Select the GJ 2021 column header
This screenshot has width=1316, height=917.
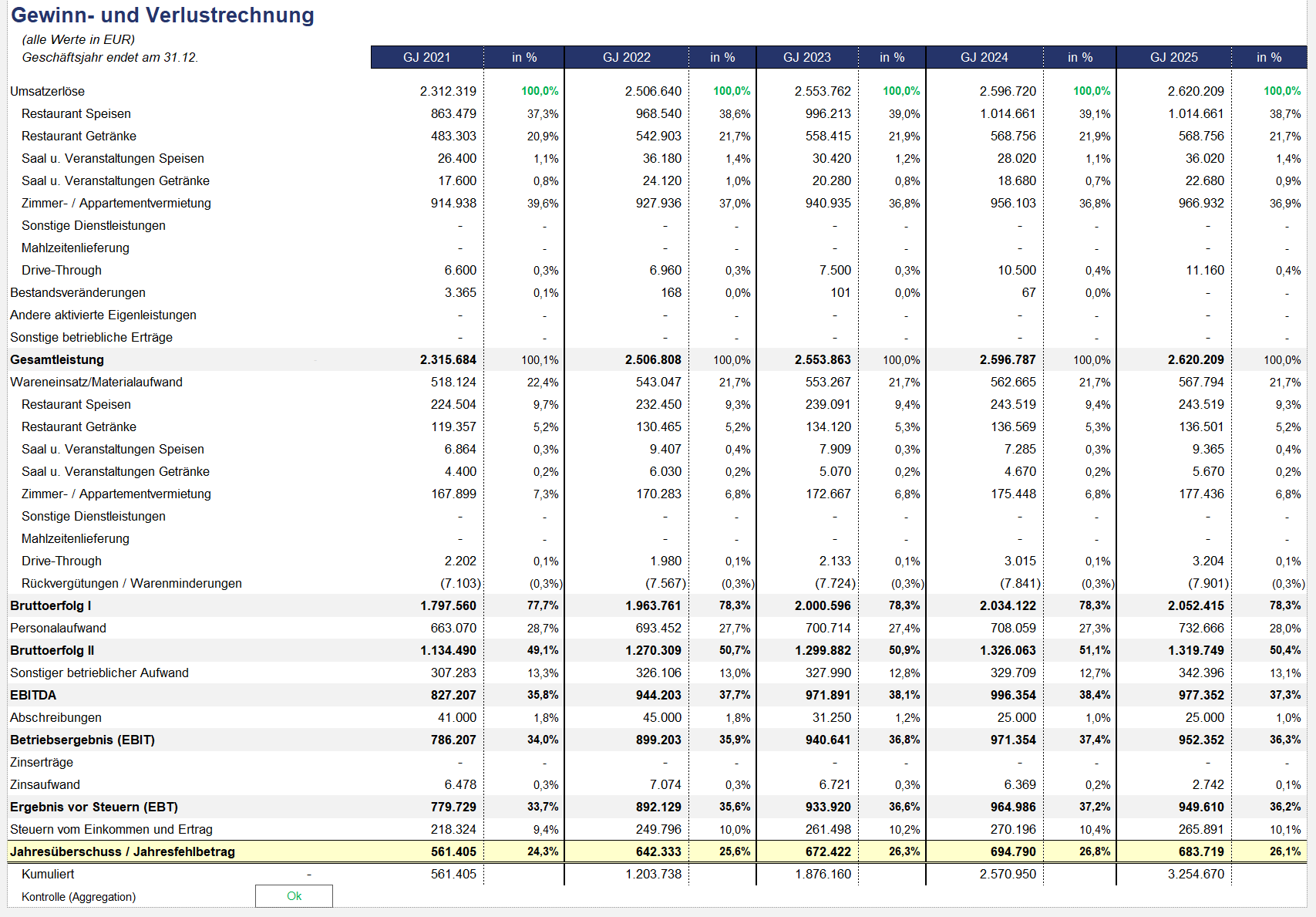[x=427, y=57]
